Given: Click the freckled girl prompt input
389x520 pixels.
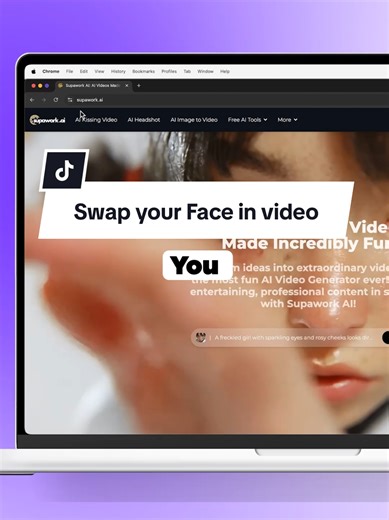Looking at the screenshot, I should click(293, 338).
